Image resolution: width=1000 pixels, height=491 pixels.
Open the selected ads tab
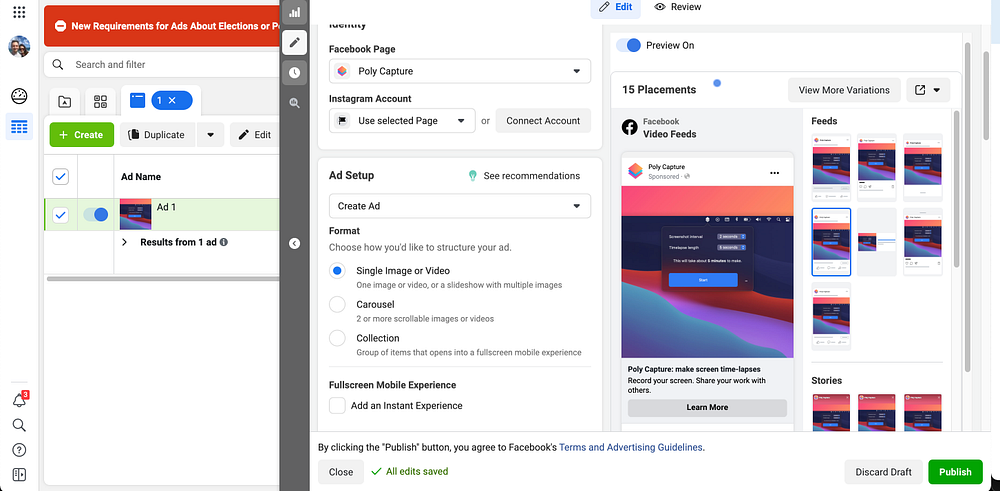click(161, 100)
